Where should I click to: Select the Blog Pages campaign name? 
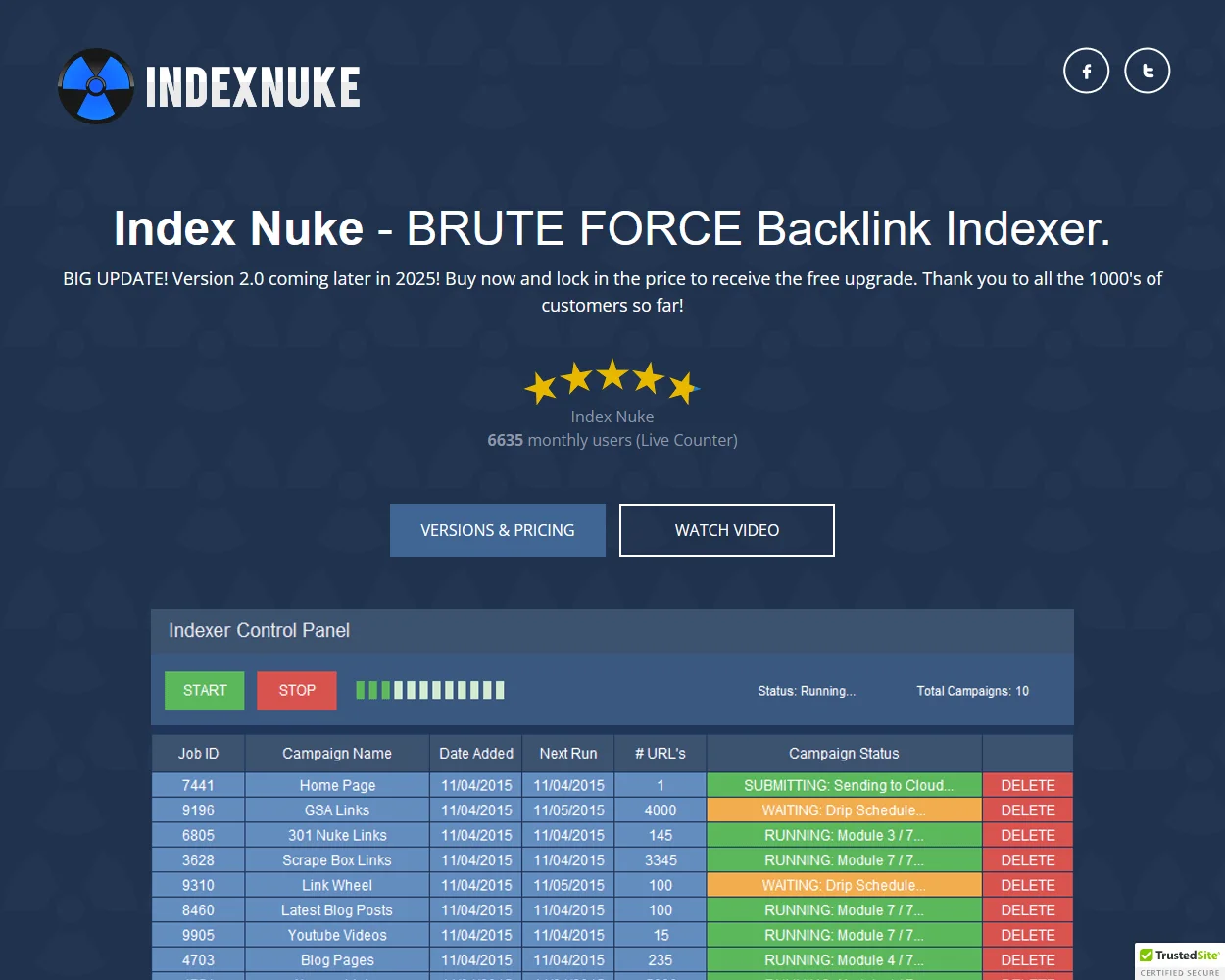coord(337,960)
